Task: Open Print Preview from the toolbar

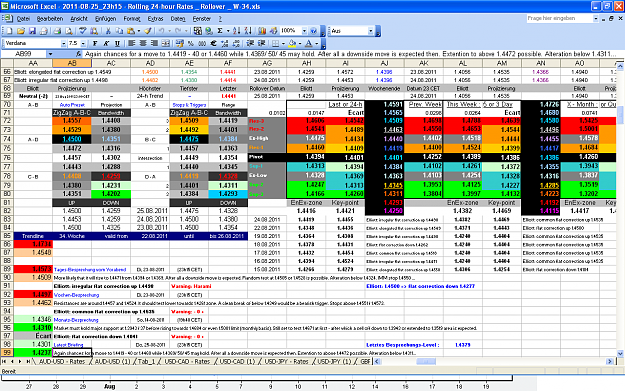Action: click(69, 31)
